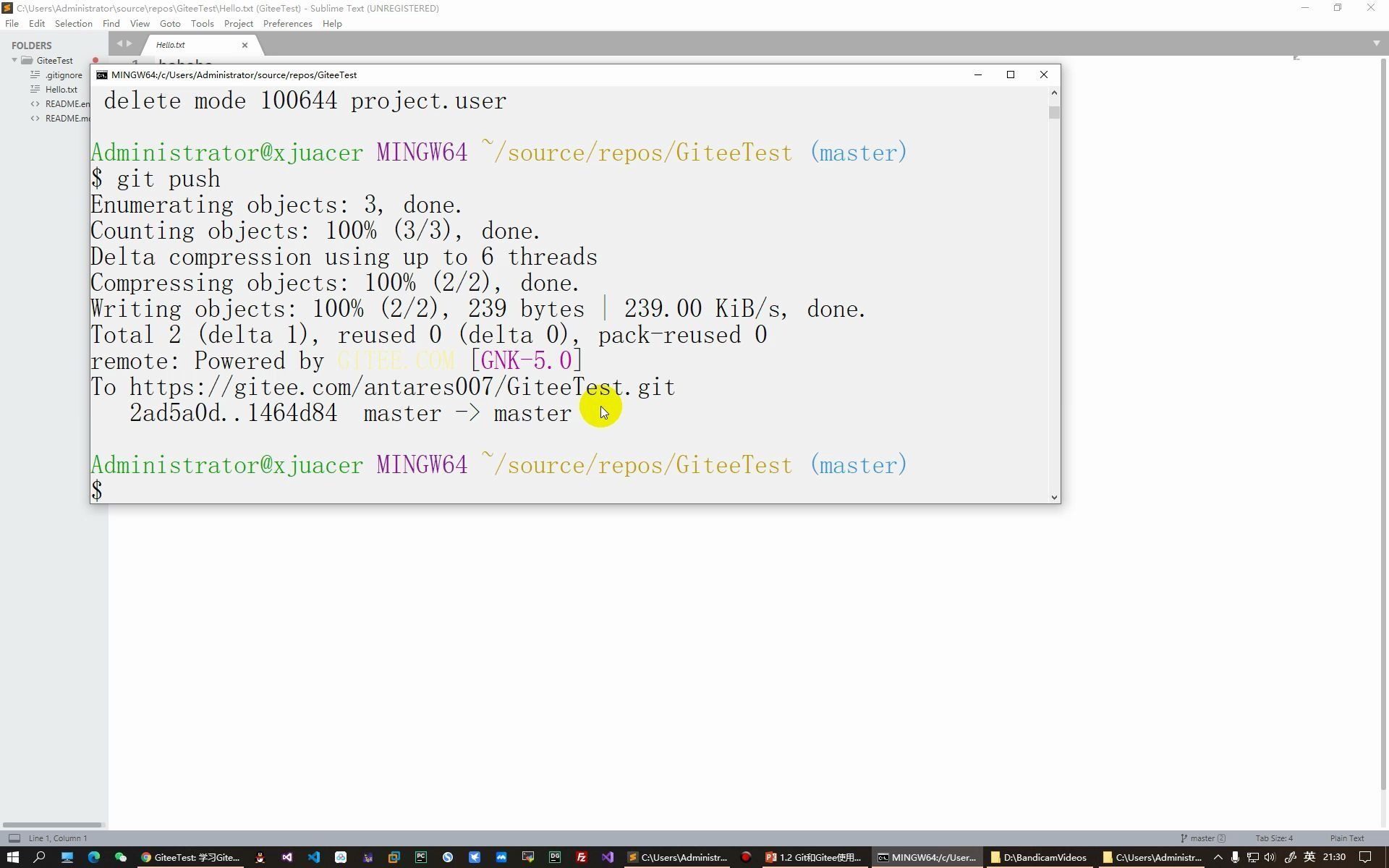The height and width of the screenshot is (868, 1389).
Task: Open FileZilla from the taskbar
Action: click(581, 857)
